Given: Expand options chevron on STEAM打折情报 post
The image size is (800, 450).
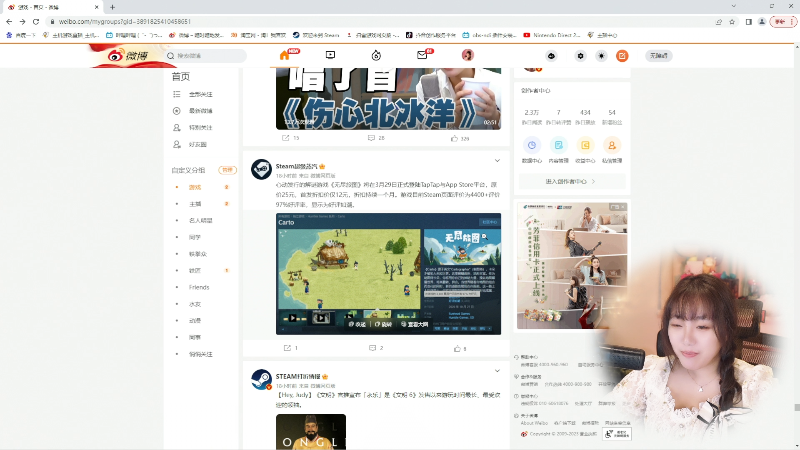Looking at the screenshot, I should tap(497, 371).
